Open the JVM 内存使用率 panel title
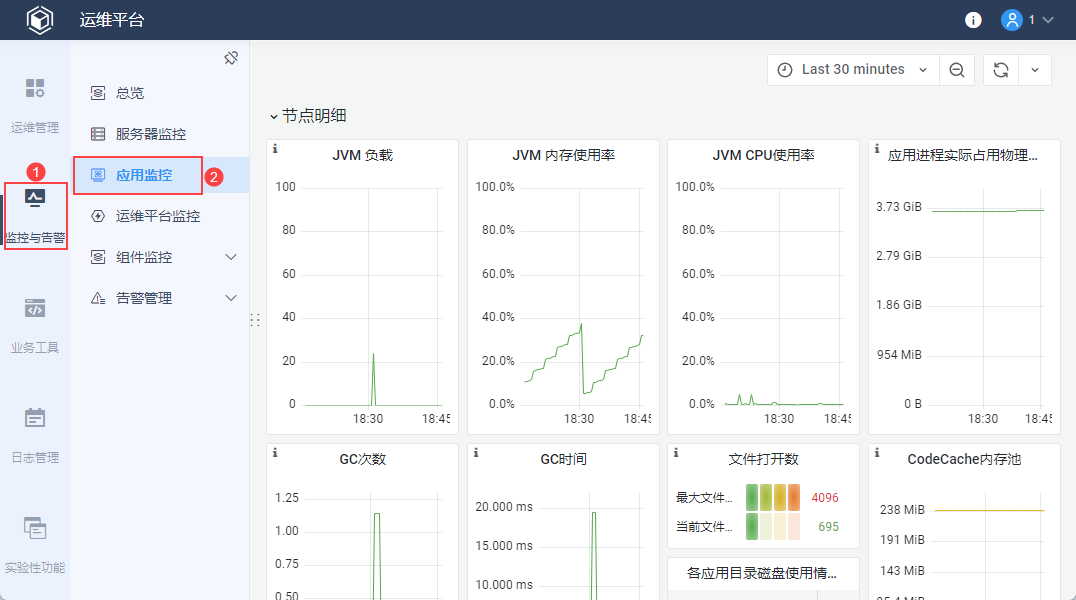 tap(563, 155)
